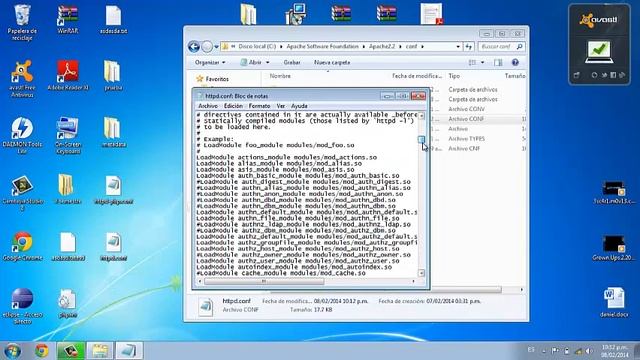Click the search magnifier in Buscar conf box
Viewport: 640px width, 360px height.
(x=519, y=47)
